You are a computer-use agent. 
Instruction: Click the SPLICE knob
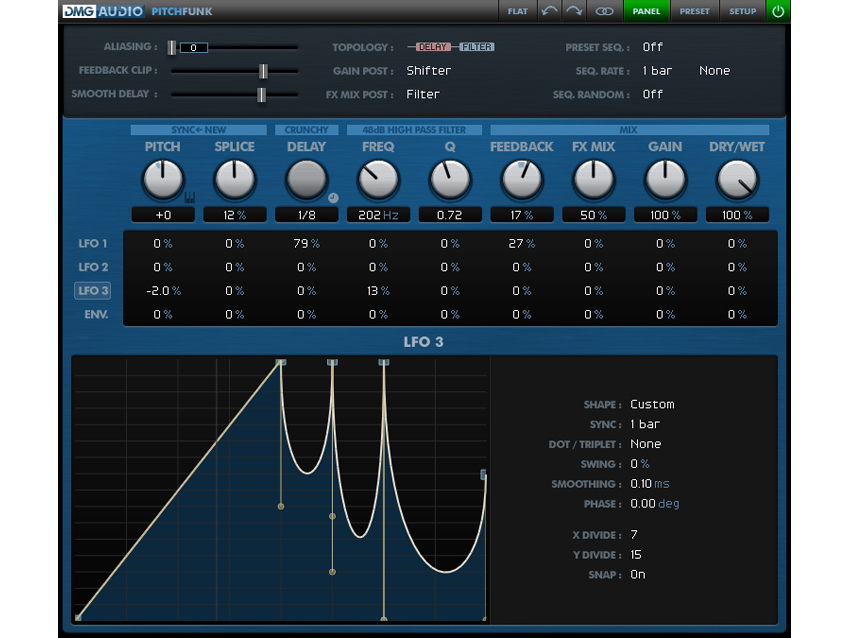(x=234, y=179)
